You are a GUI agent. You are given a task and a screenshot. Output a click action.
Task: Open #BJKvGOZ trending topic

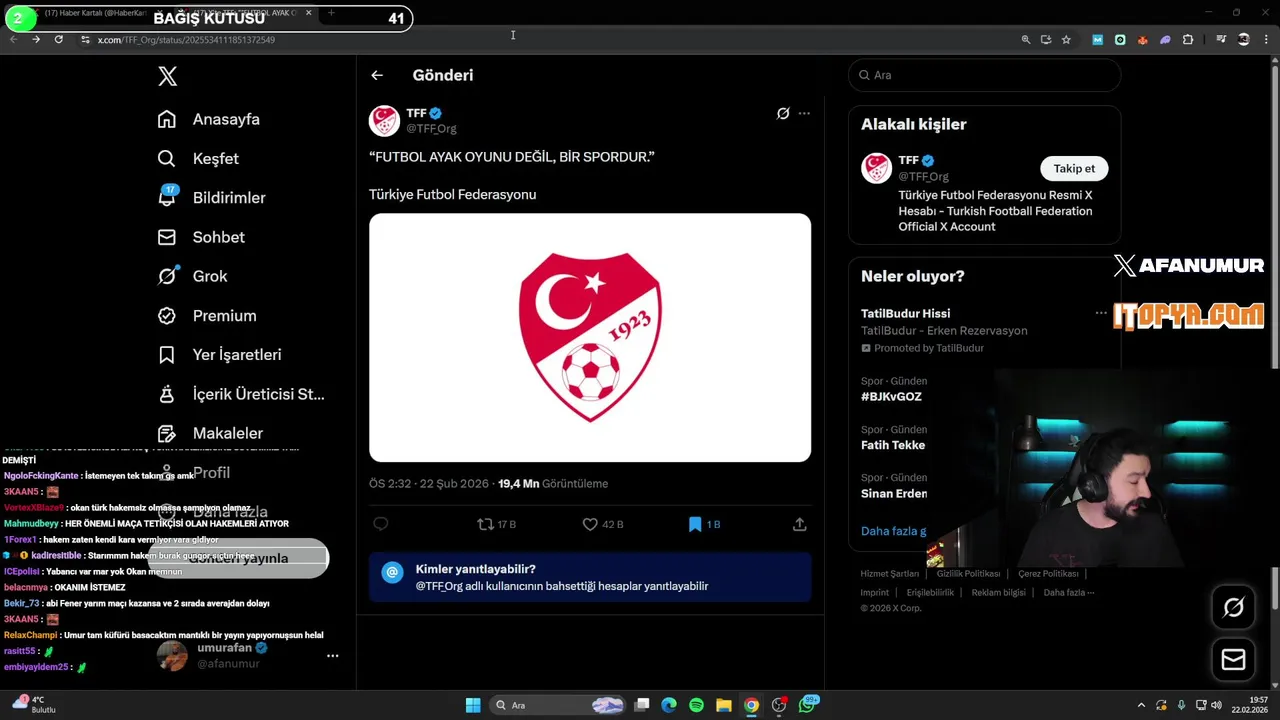point(891,396)
